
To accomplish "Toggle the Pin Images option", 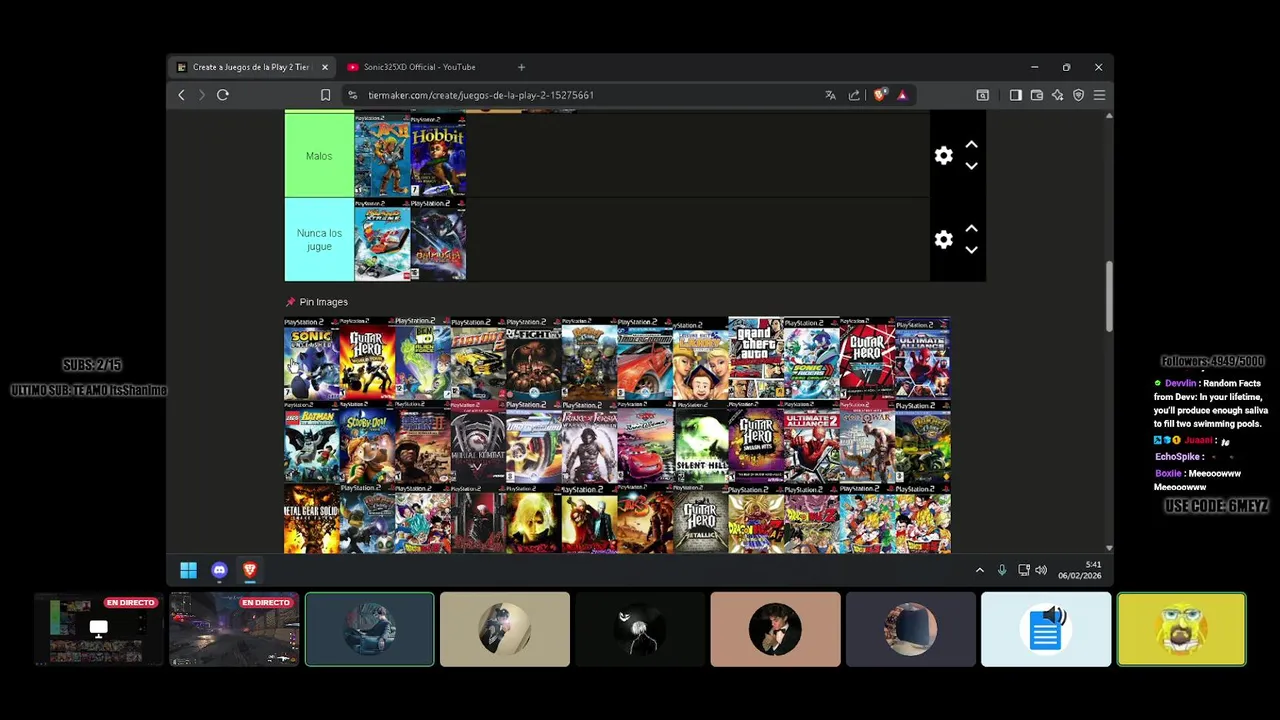I will coord(317,302).
